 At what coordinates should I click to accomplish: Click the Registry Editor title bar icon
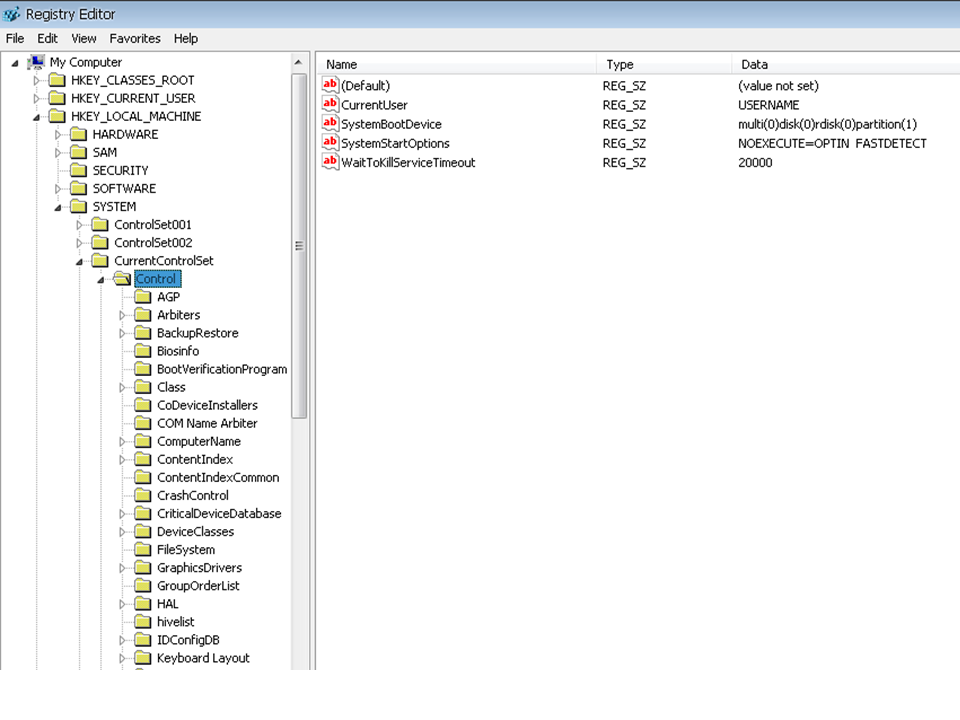[11, 14]
